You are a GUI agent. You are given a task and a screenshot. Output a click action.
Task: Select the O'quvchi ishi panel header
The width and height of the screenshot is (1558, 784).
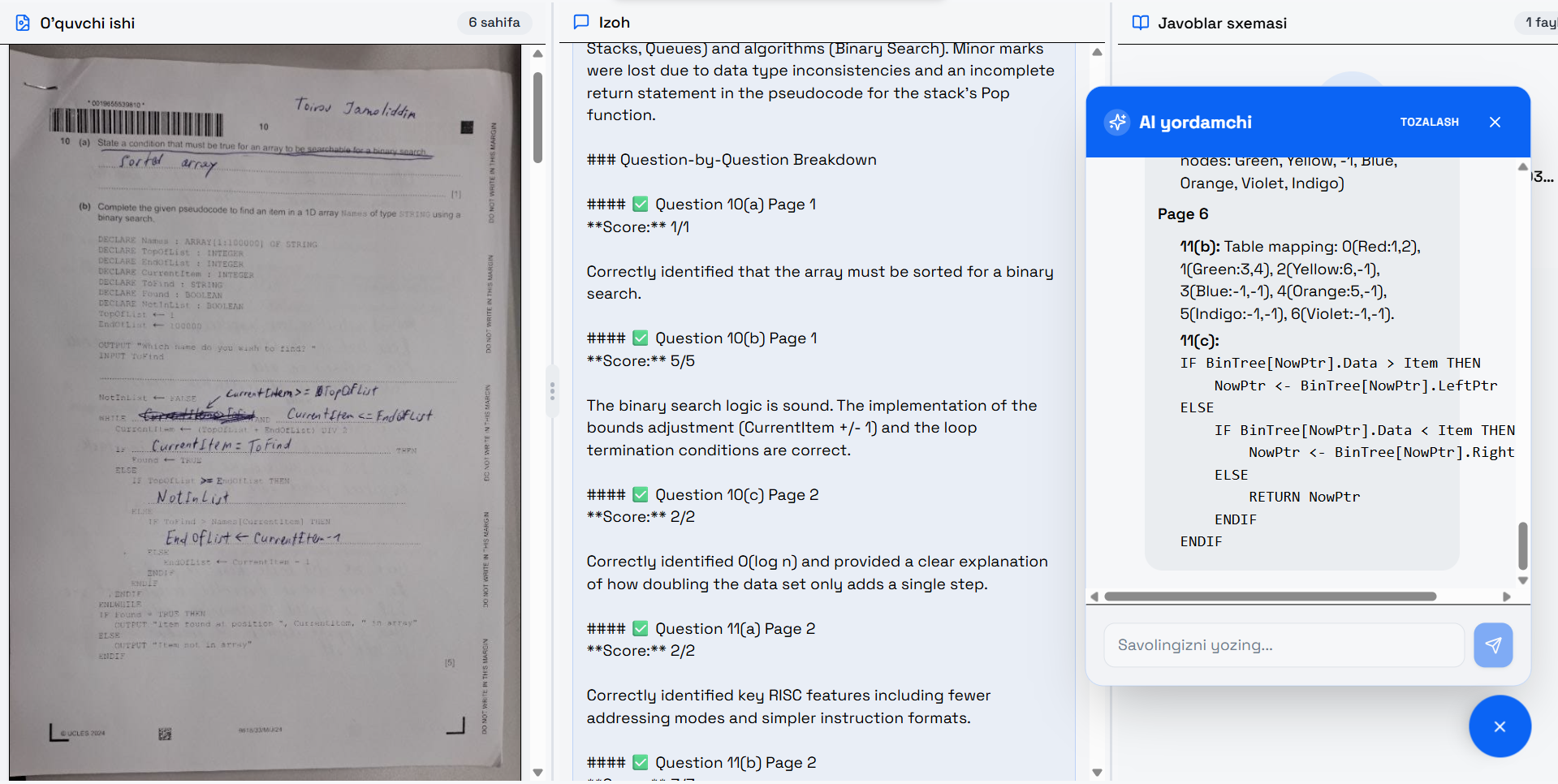[88, 23]
